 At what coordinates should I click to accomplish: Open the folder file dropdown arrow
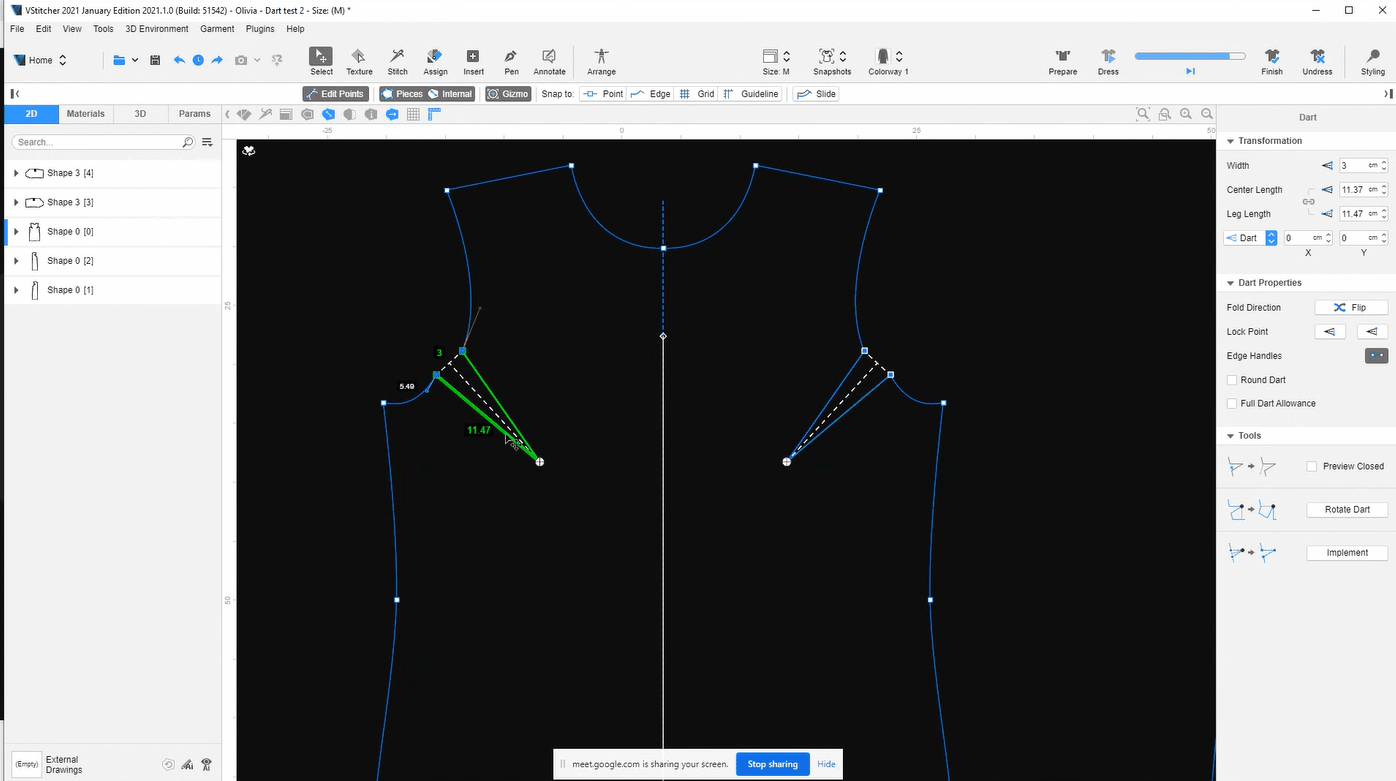pos(135,60)
